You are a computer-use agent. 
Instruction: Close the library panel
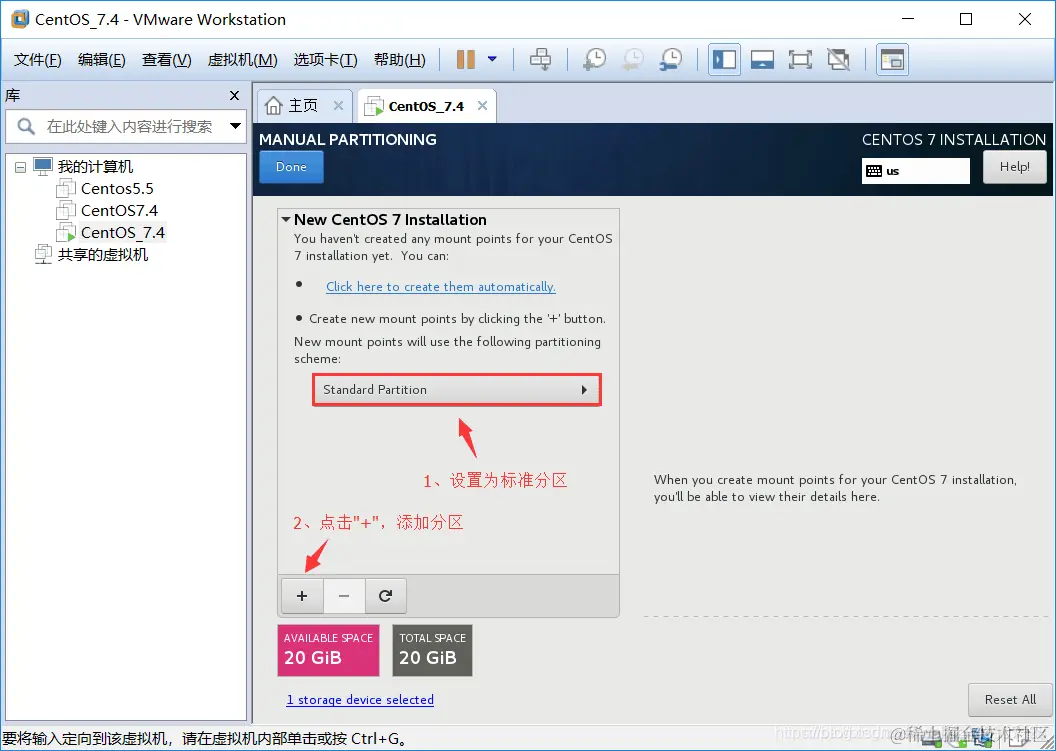click(234, 96)
